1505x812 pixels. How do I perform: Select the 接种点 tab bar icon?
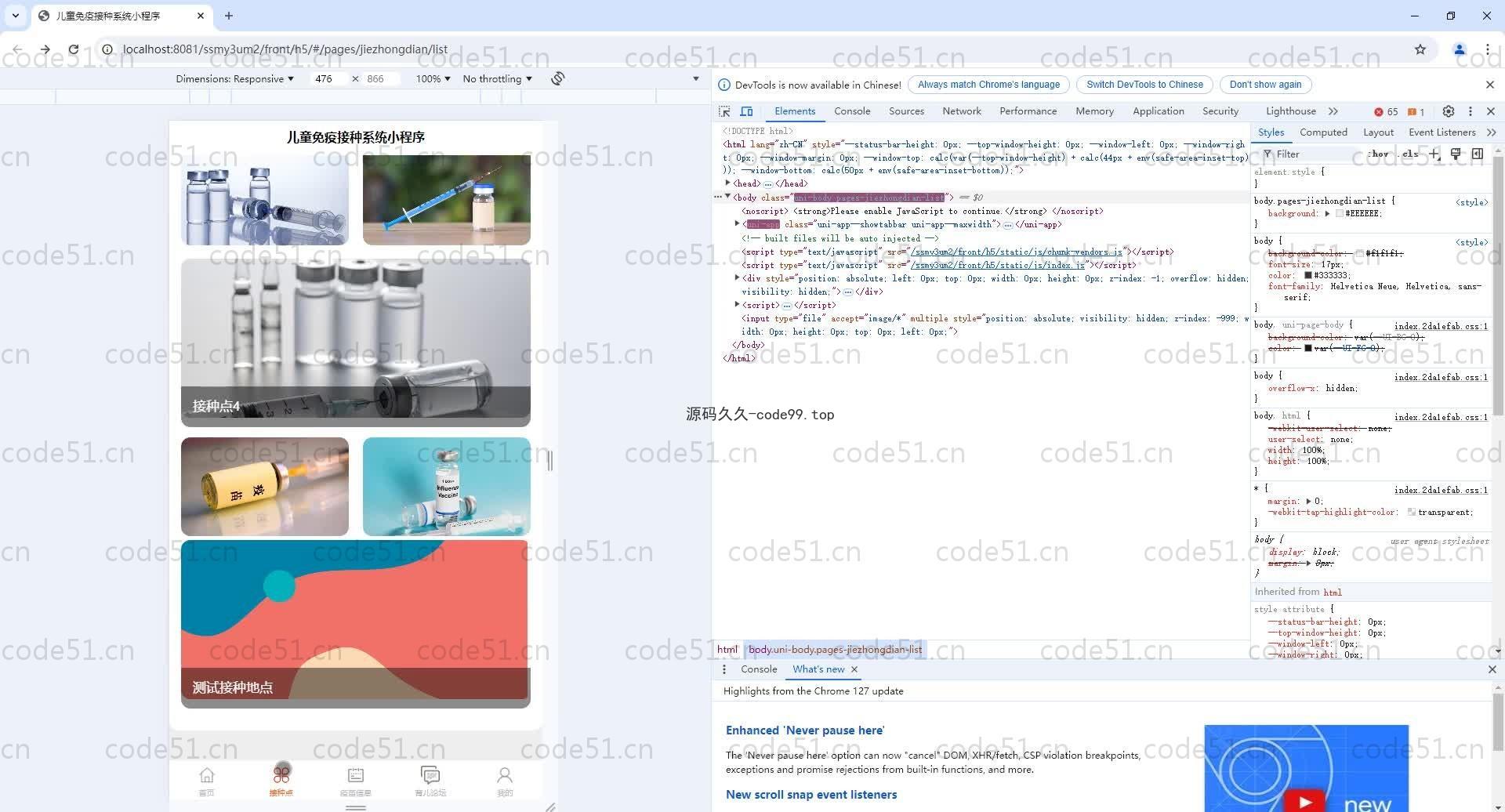pyautogui.click(x=281, y=775)
